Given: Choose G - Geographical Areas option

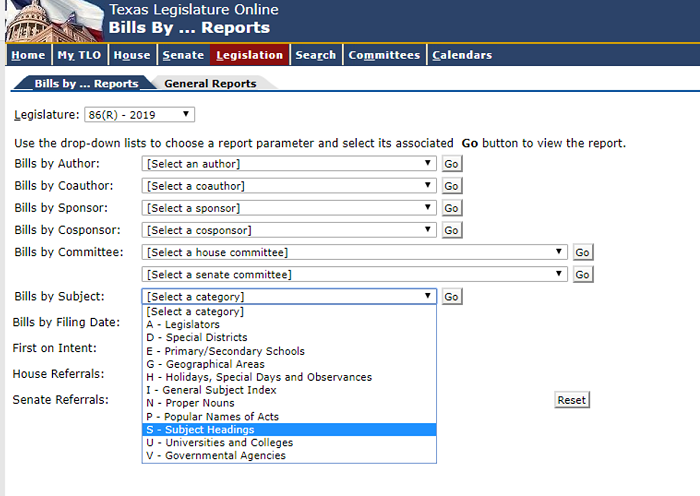Looking at the screenshot, I should click(x=289, y=364).
